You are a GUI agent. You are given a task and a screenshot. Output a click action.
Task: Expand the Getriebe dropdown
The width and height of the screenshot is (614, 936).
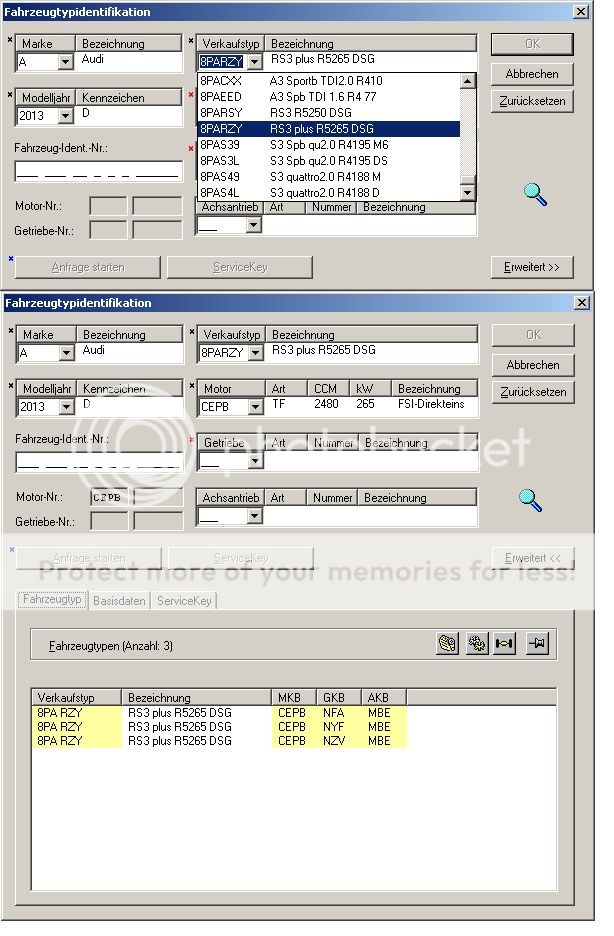pos(254,461)
